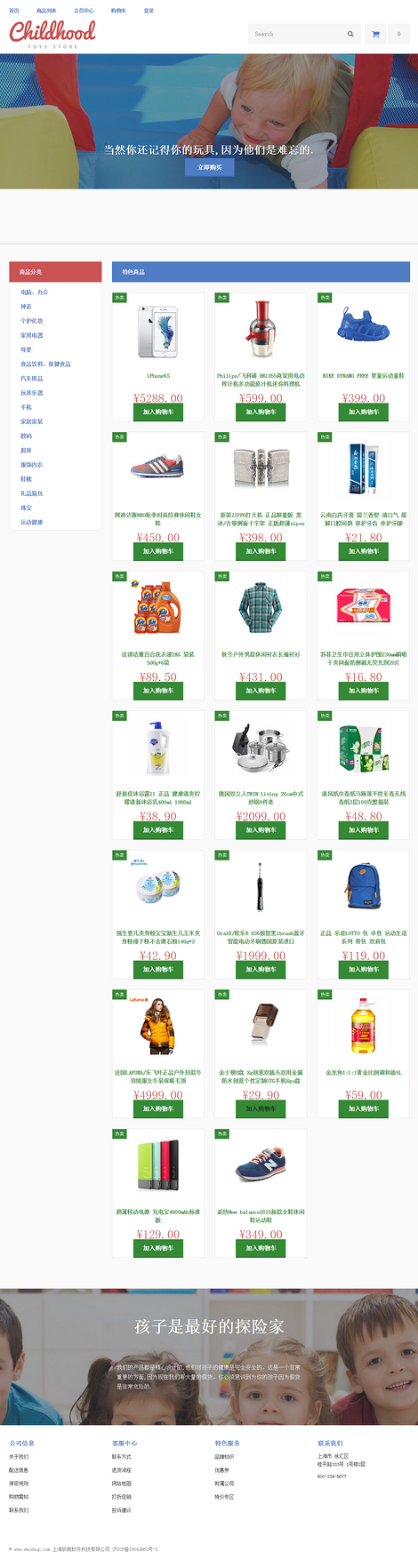Select the 运动健康 category
The height and width of the screenshot is (1568, 418).
32,523
